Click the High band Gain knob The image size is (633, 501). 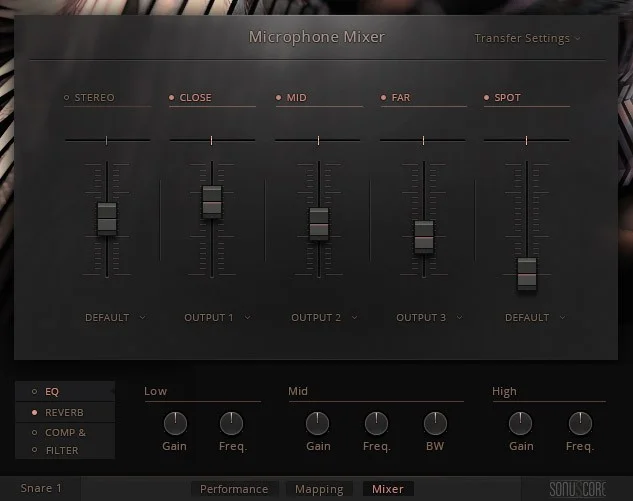pyautogui.click(x=520, y=423)
